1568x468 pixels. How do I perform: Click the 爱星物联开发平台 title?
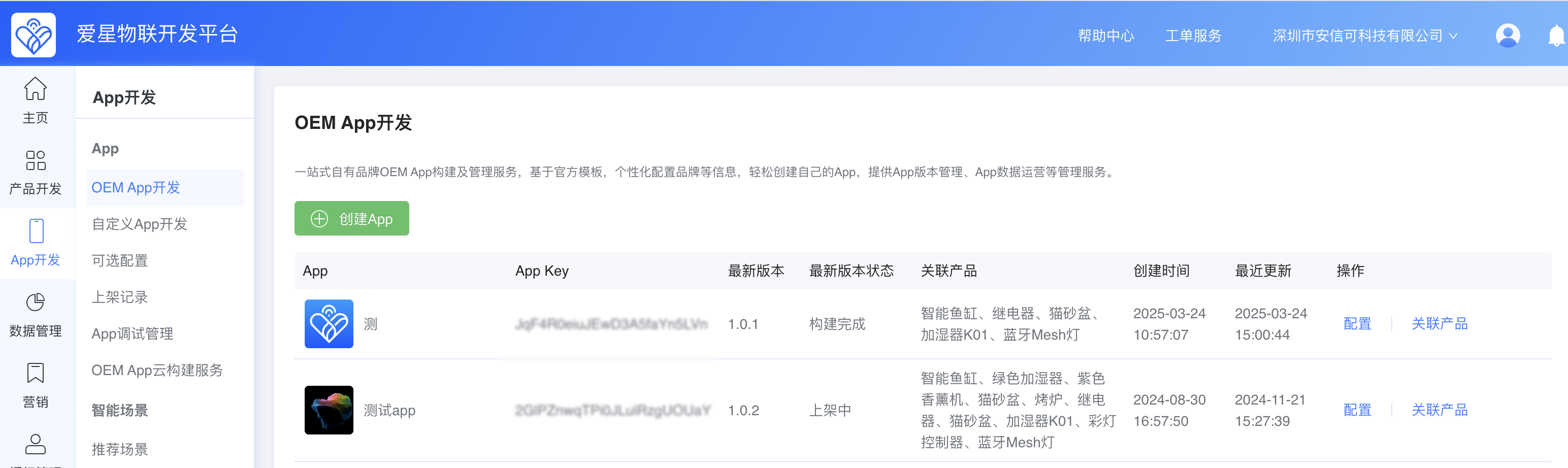click(157, 34)
